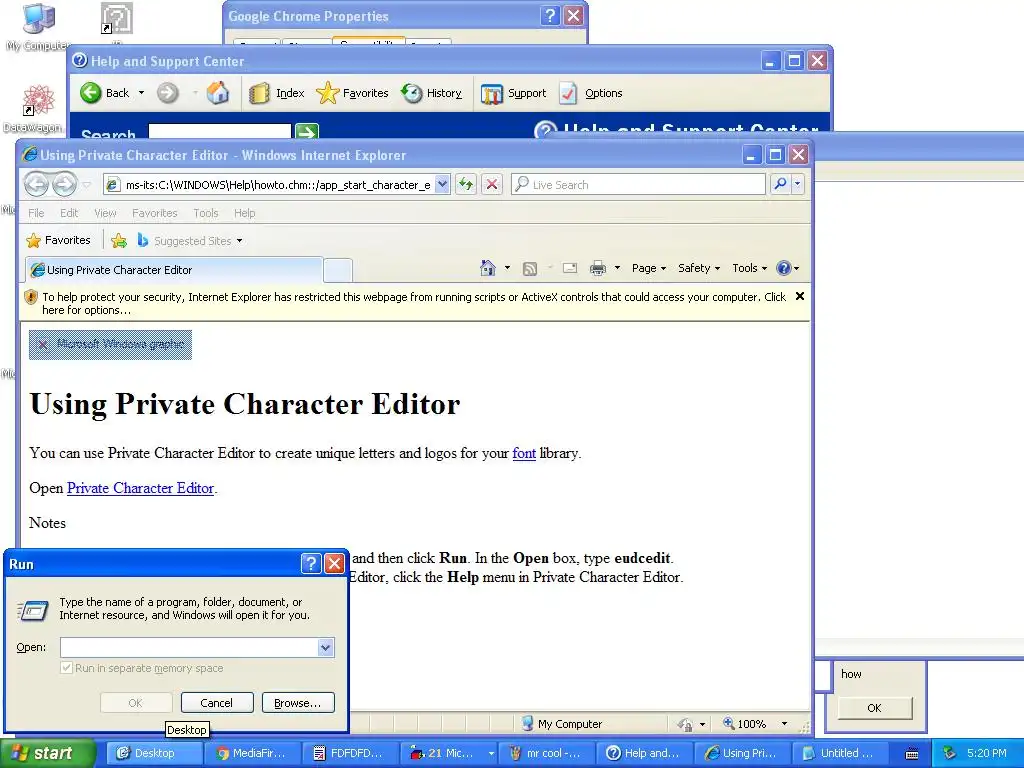Click Internet Explorer forward navigation button
This screenshot has width=1024, height=768.
(64, 184)
